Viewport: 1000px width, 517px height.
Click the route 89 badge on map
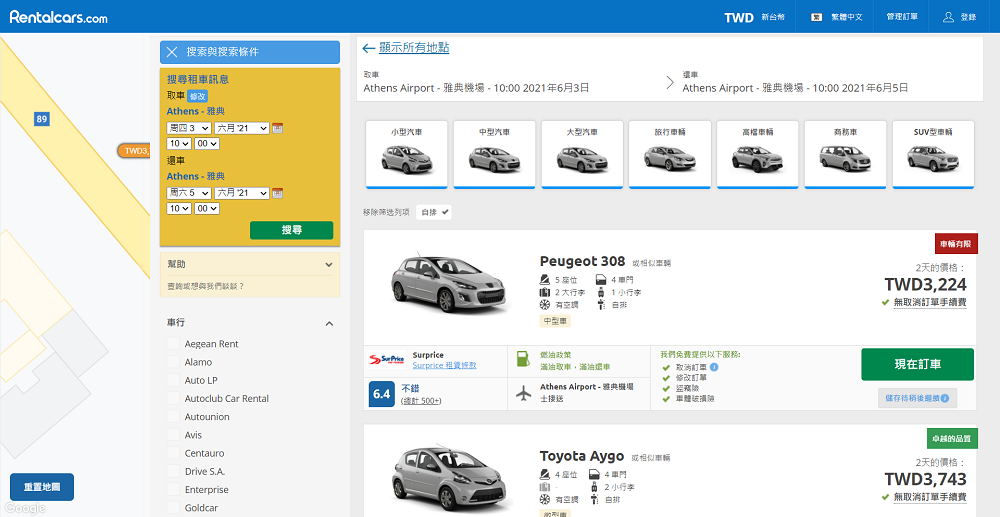[41, 119]
